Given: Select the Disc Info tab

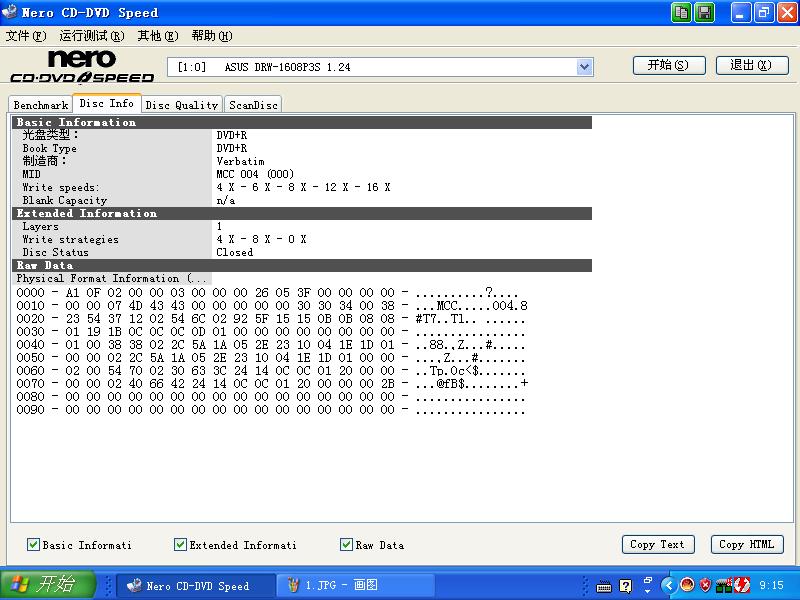Looking at the screenshot, I should click(x=107, y=103).
